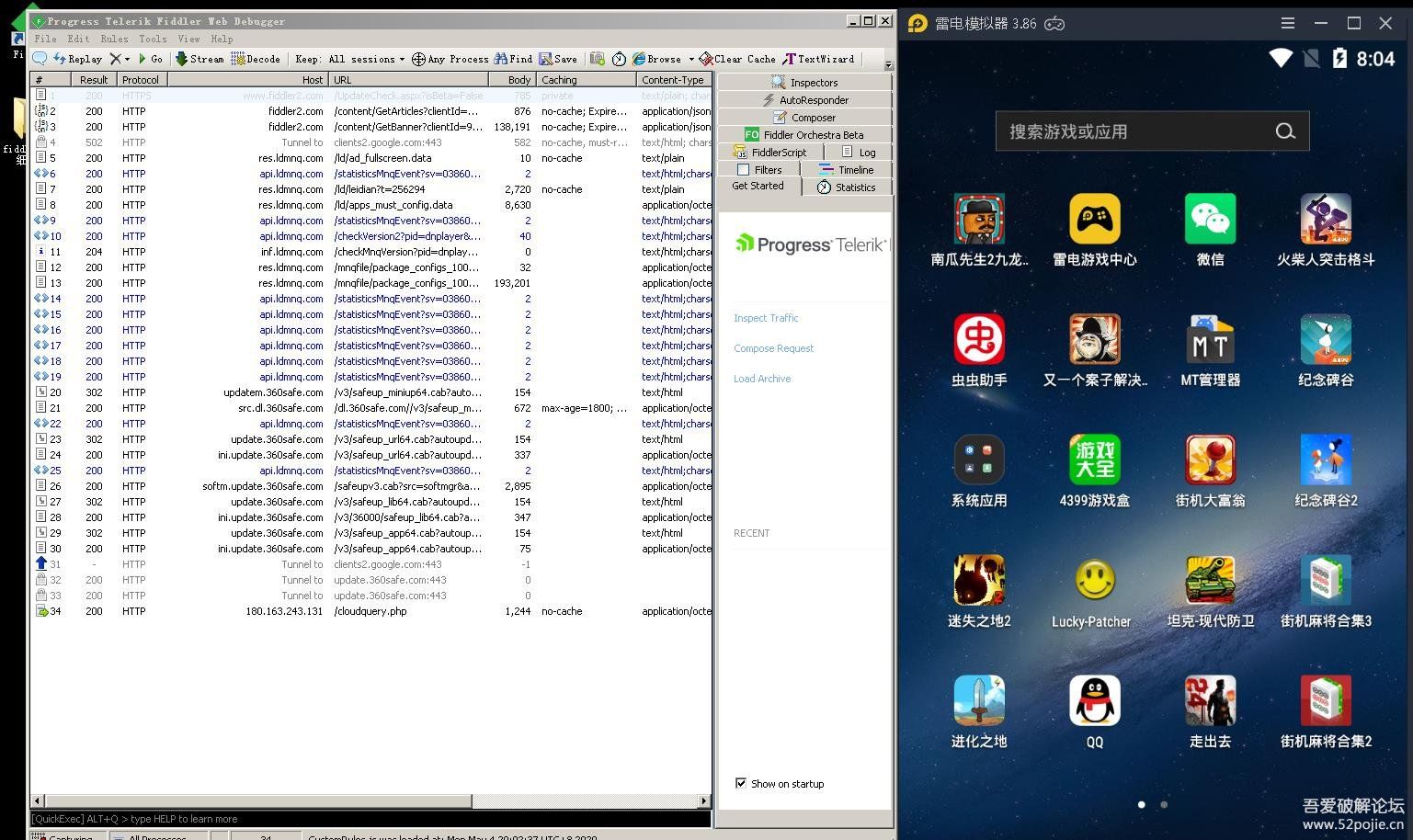Click the Compose Request link

773,348
